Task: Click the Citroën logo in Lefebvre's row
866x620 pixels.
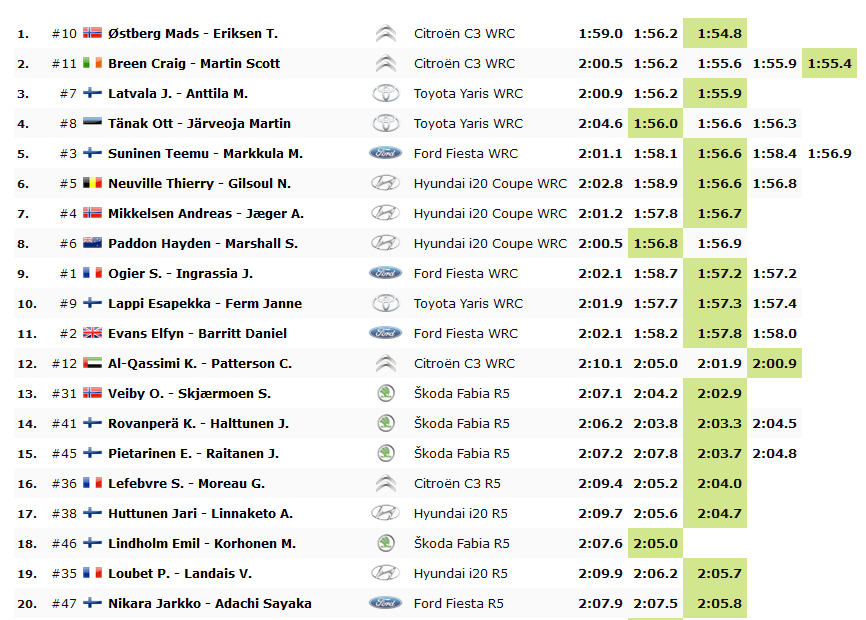Action: coord(385,483)
